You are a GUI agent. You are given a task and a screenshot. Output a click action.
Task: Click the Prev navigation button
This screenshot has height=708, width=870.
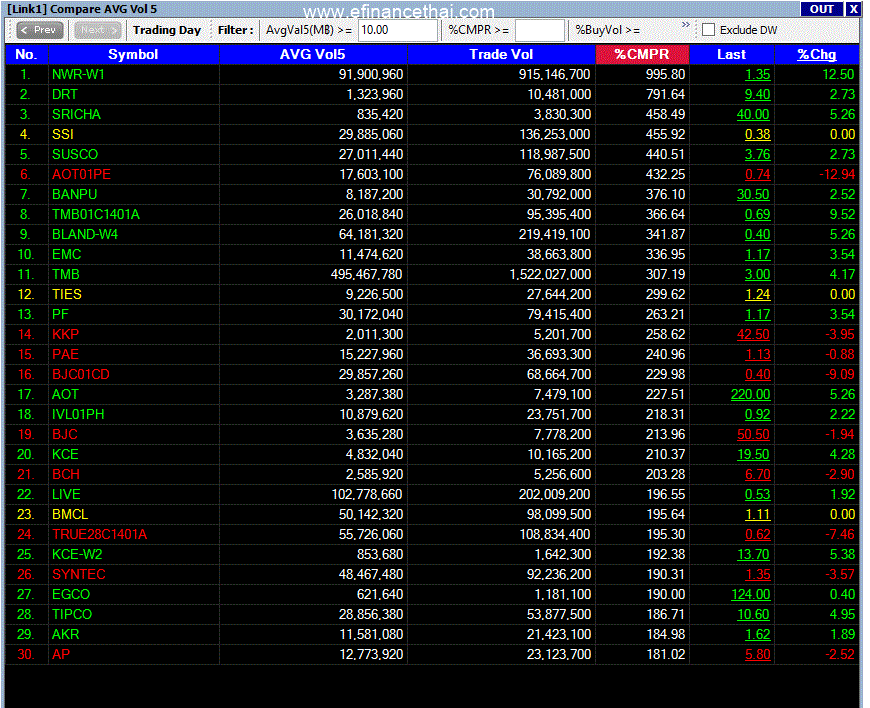tap(39, 30)
